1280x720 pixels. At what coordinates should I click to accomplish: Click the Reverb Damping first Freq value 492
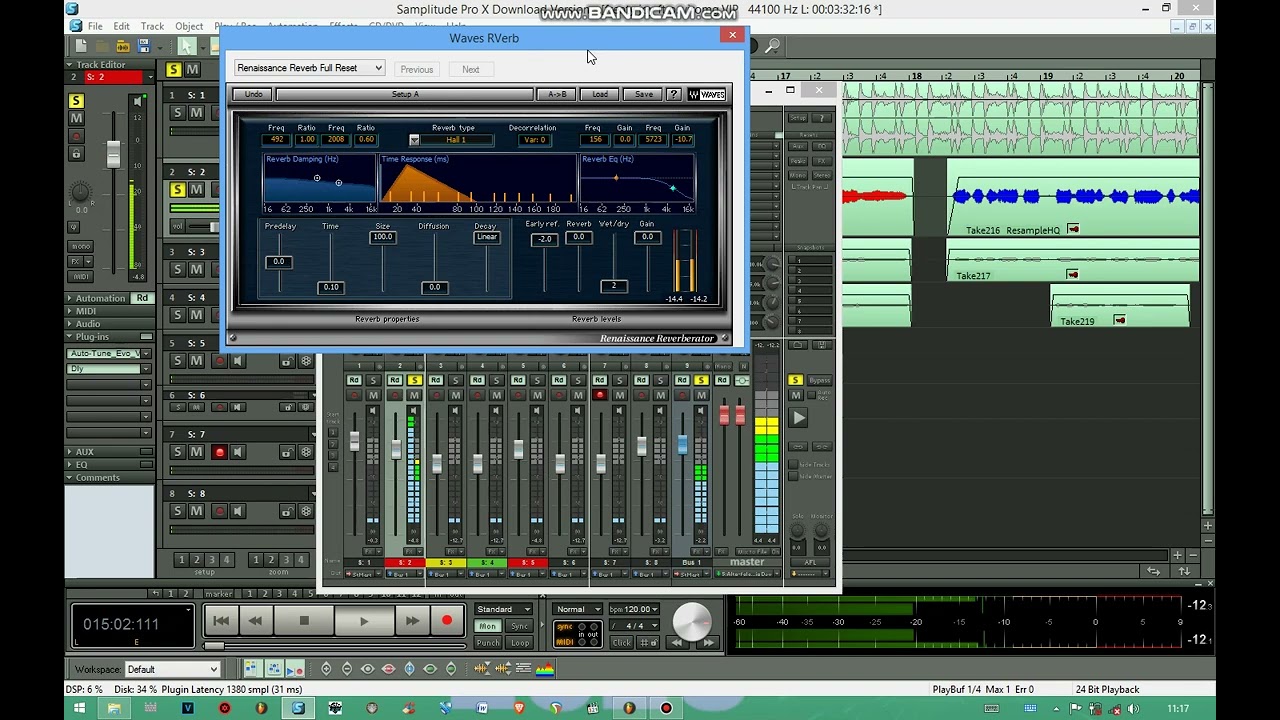(x=277, y=140)
